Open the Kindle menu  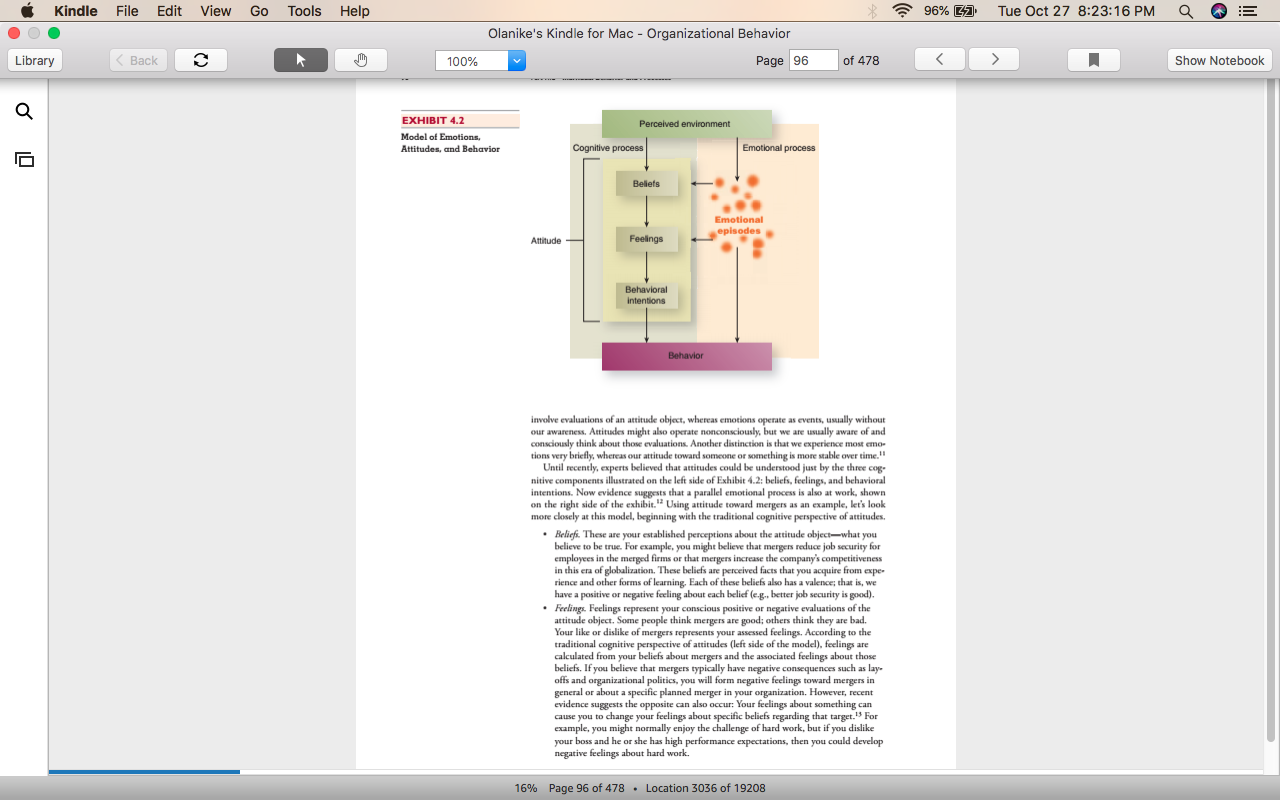pyautogui.click(x=76, y=11)
